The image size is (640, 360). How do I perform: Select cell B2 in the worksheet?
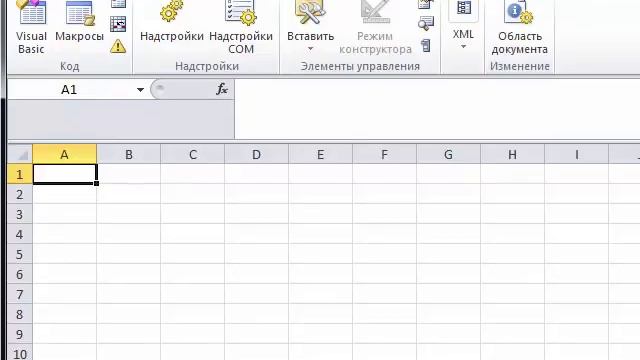coord(129,194)
